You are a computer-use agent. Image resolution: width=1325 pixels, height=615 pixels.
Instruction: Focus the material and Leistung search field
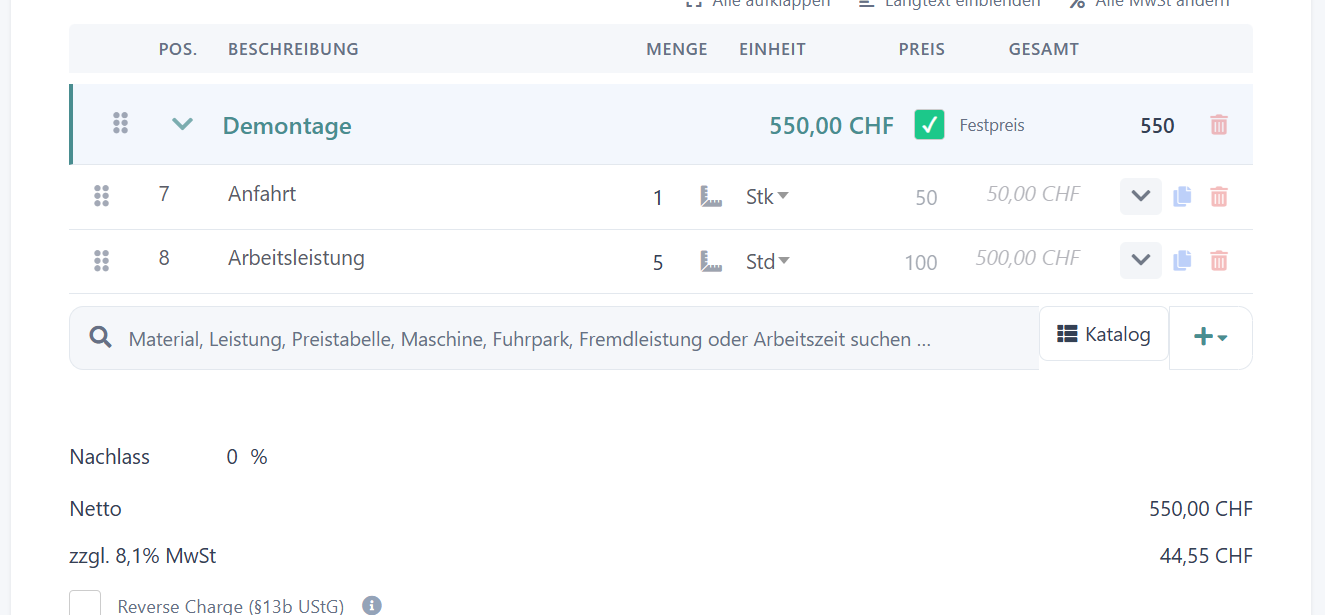point(554,338)
